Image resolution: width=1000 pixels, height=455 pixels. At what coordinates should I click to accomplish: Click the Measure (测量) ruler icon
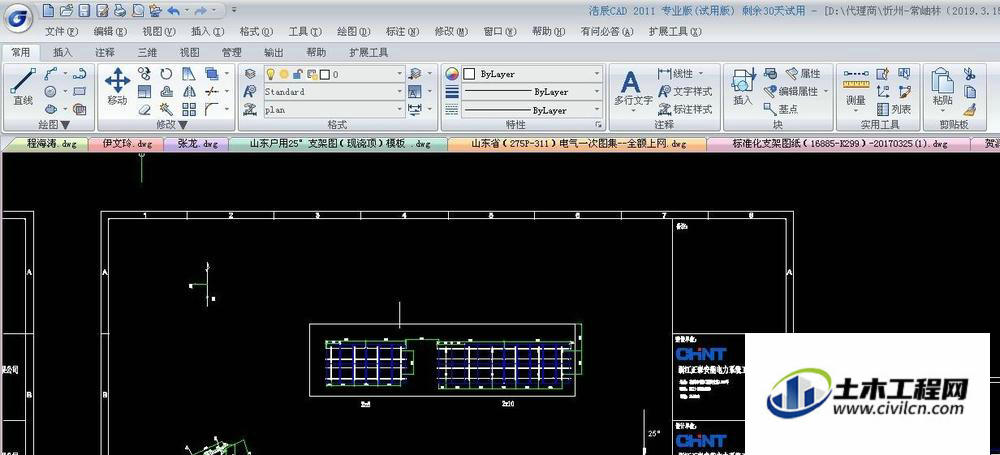(x=856, y=80)
